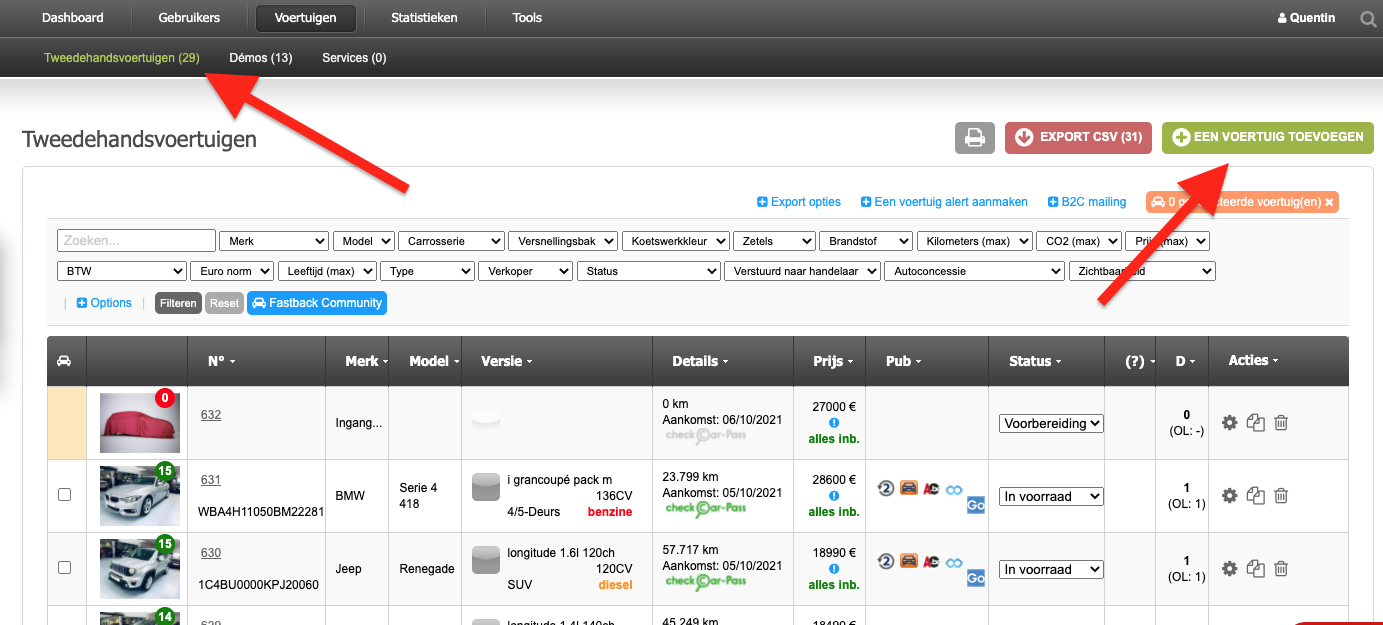1383x625 pixels.
Task: Open the B2C mailing link
Action: (x=1087, y=202)
